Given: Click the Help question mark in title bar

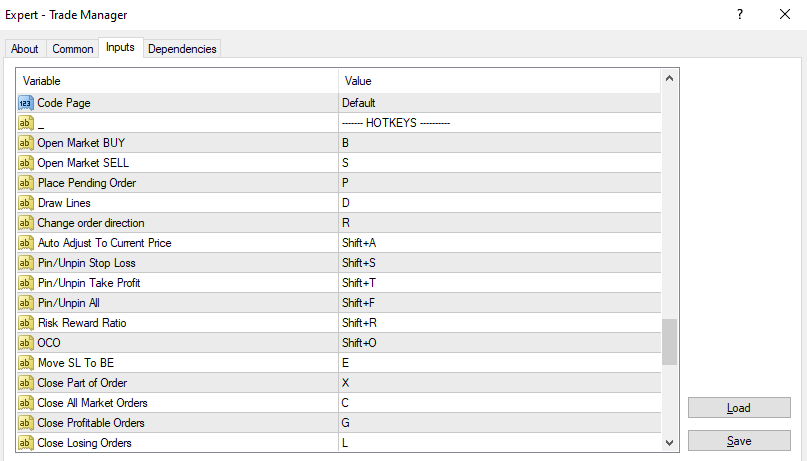Looking at the screenshot, I should (x=740, y=14).
